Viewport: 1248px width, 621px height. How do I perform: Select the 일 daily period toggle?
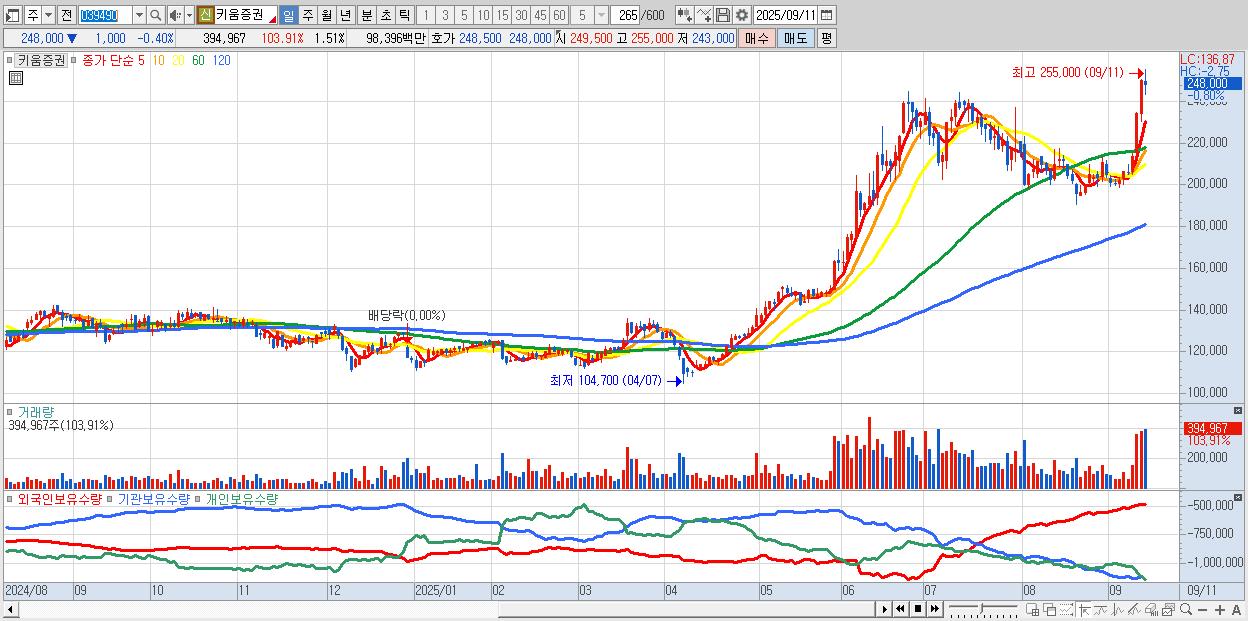click(x=288, y=15)
